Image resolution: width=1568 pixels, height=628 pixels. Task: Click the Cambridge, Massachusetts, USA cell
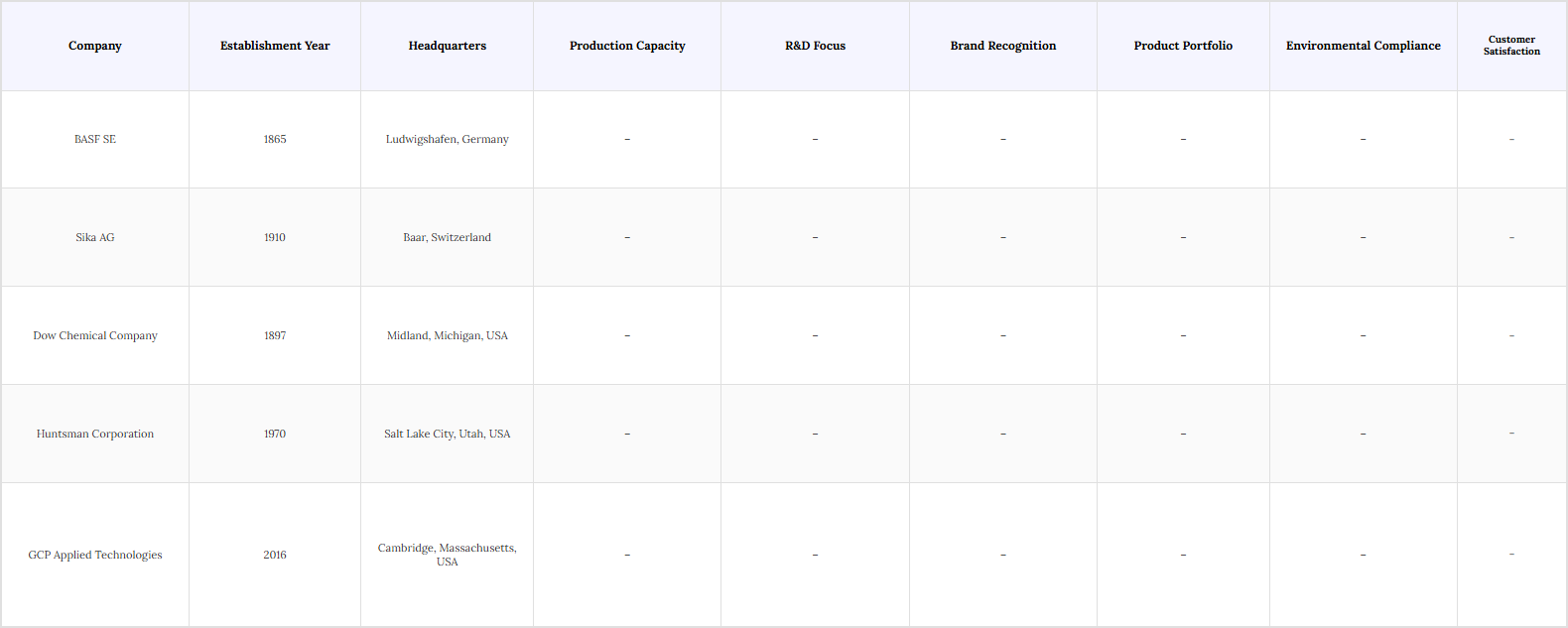[448, 555]
